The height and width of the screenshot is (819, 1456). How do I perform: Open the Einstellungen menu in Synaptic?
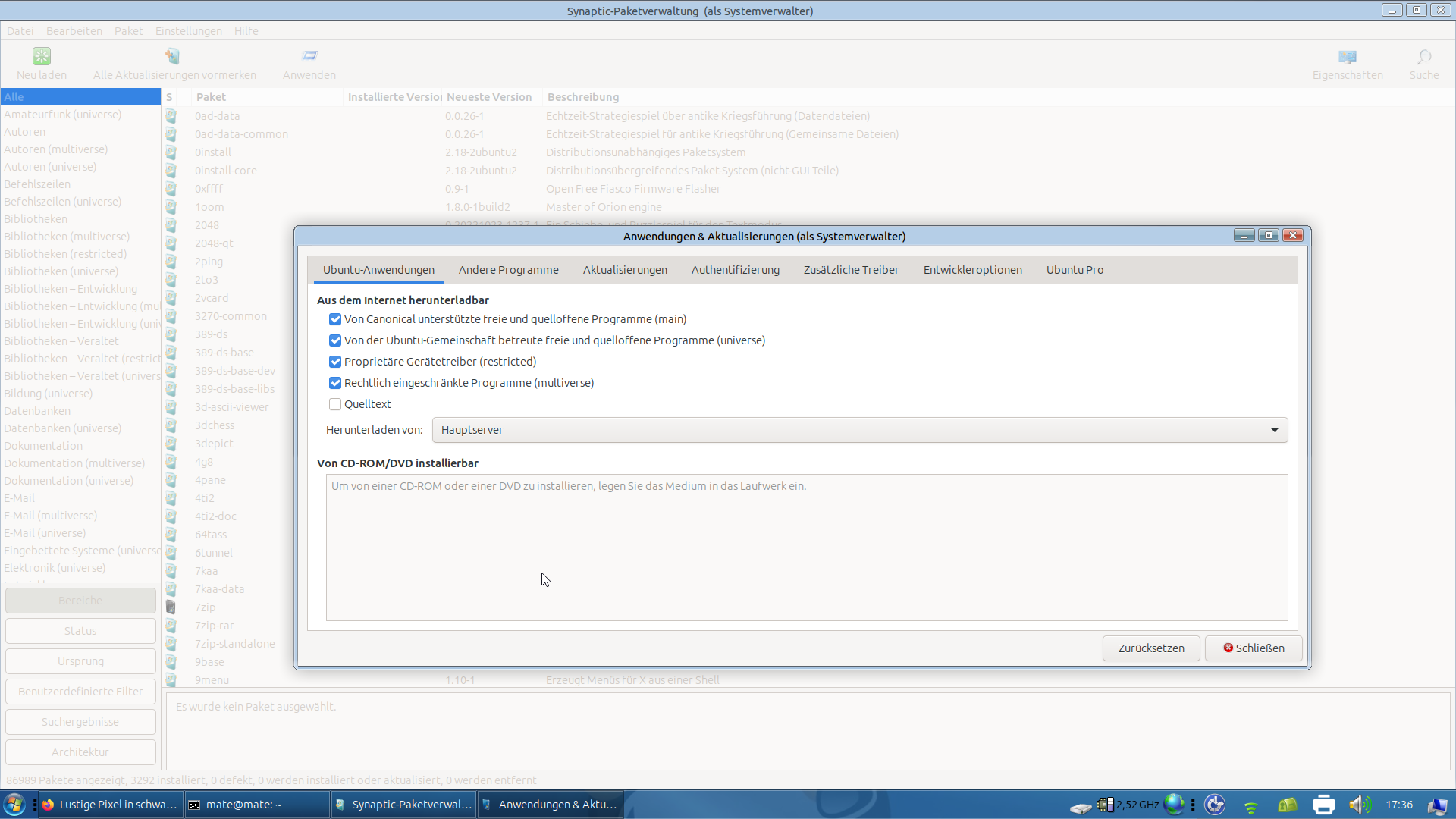coord(189,31)
